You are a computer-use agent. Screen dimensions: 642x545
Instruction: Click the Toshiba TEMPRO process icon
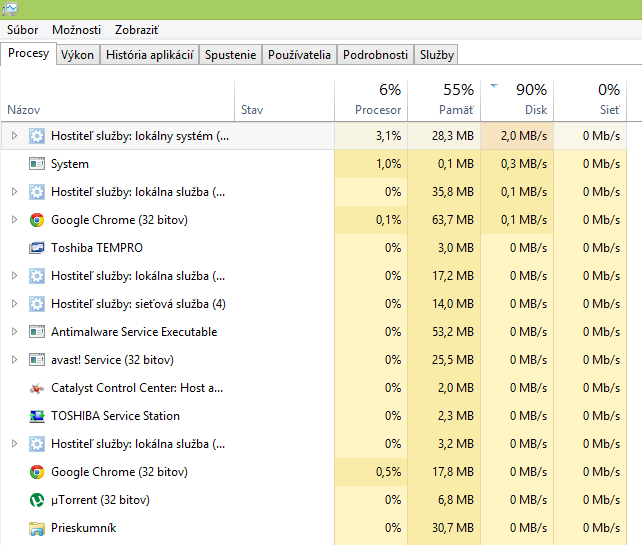(x=37, y=248)
